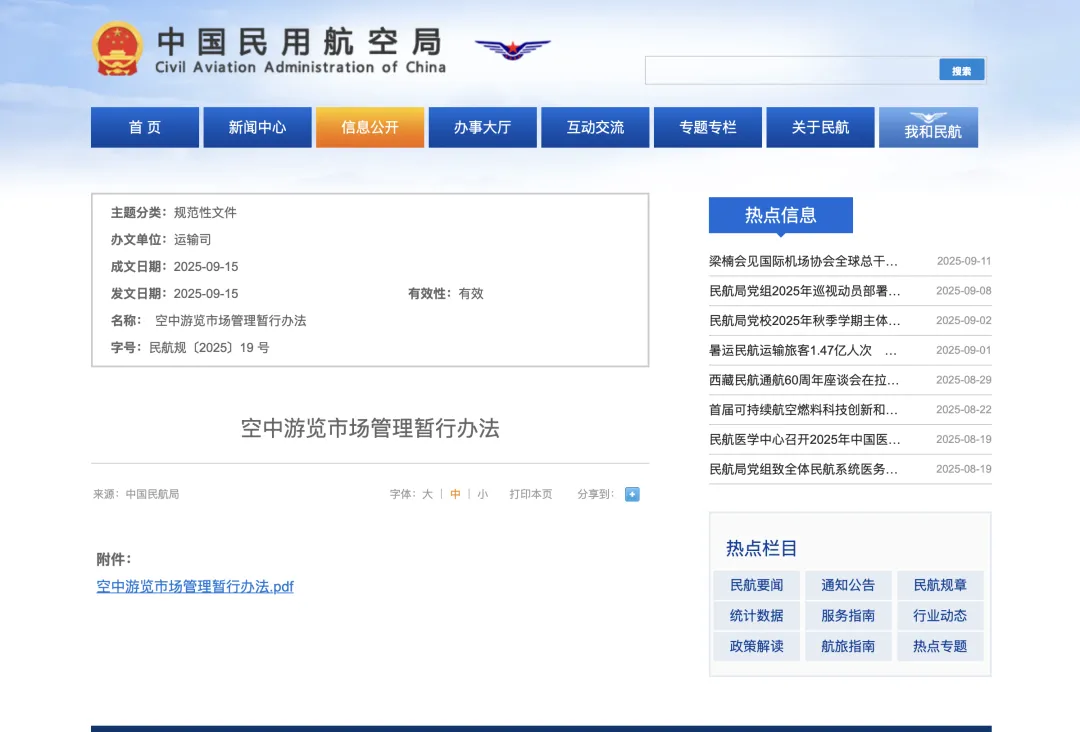Select the highlighted 信息公开 tab
Image resolution: width=1080 pixels, height=732 pixels.
(369, 127)
